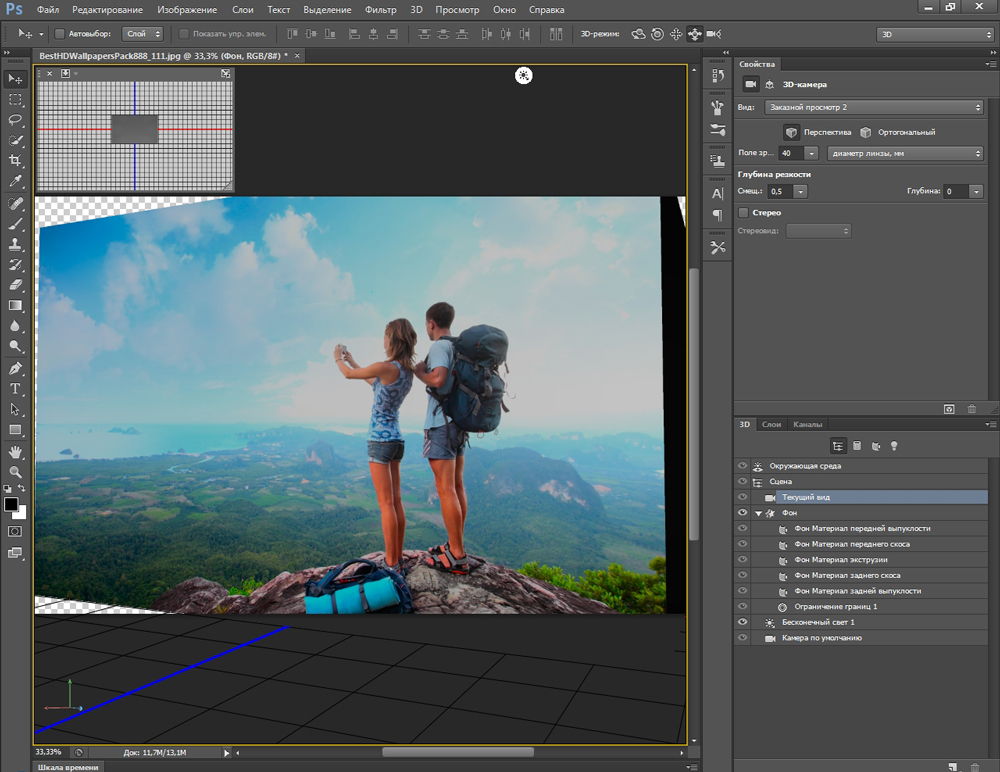Screen dimensions: 1000x772
Task: Open the Вид dropdown Заказной просмотр 2
Action: click(873, 107)
